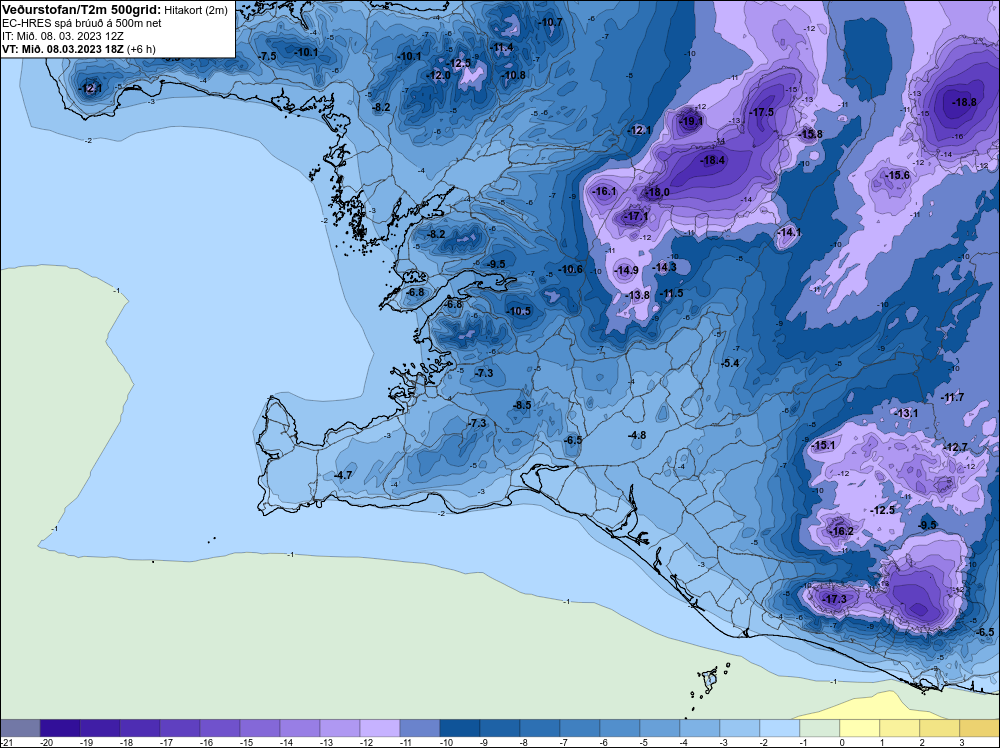Click the -14.9 temperature label
Viewport: 1000px width, 748px height.
tap(626, 270)
